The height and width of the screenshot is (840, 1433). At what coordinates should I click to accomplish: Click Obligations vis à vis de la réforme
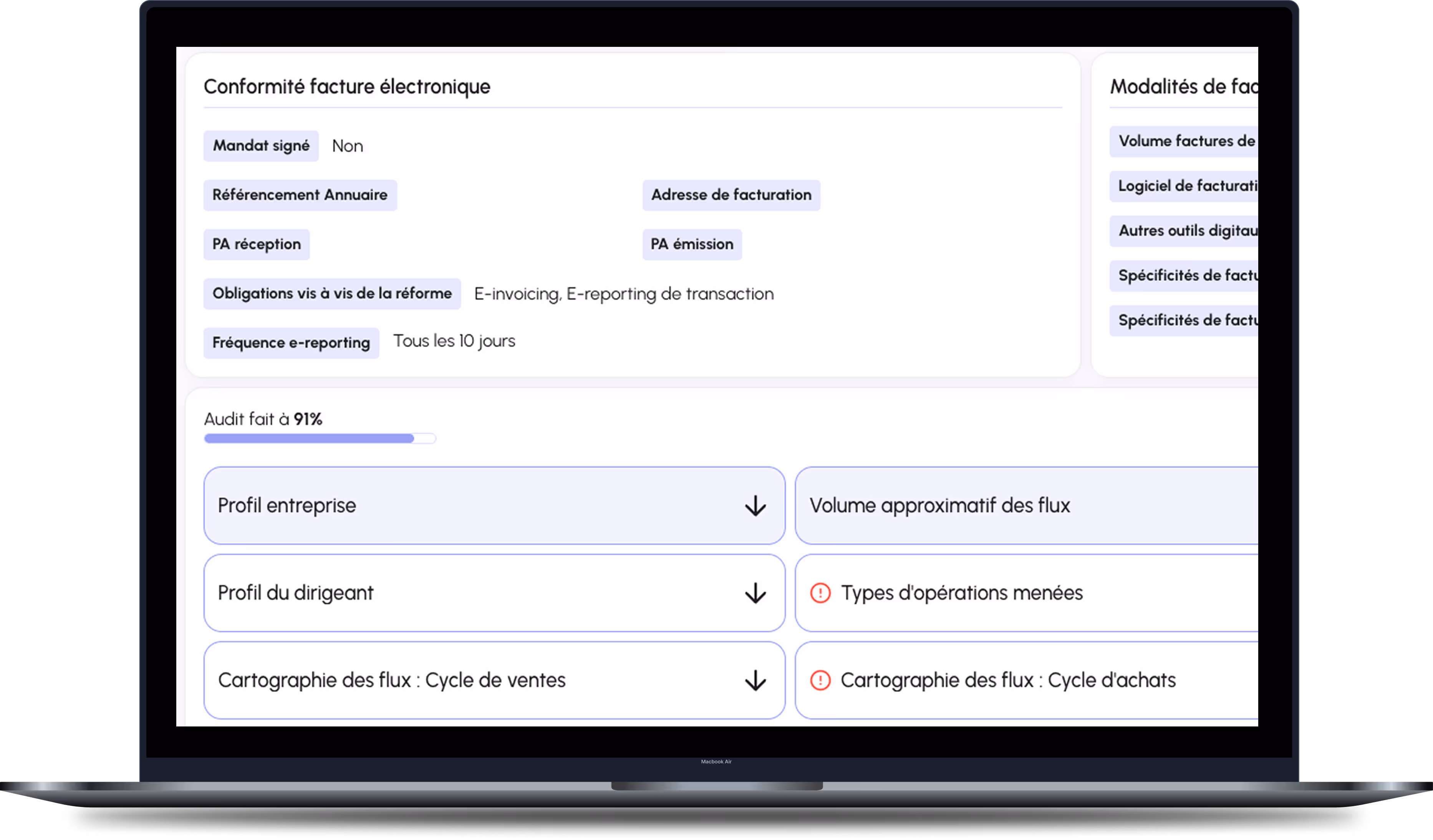click(x=332, y=294)
